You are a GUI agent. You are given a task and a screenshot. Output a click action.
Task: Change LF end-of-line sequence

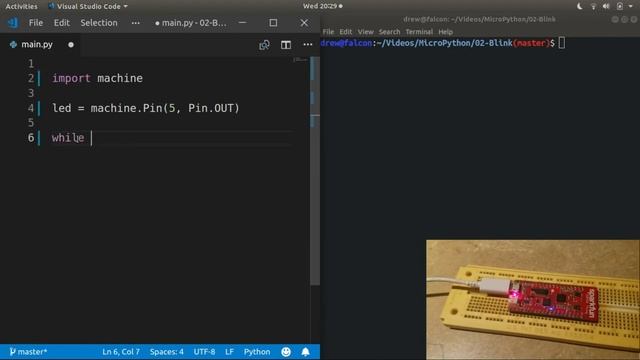229,351
